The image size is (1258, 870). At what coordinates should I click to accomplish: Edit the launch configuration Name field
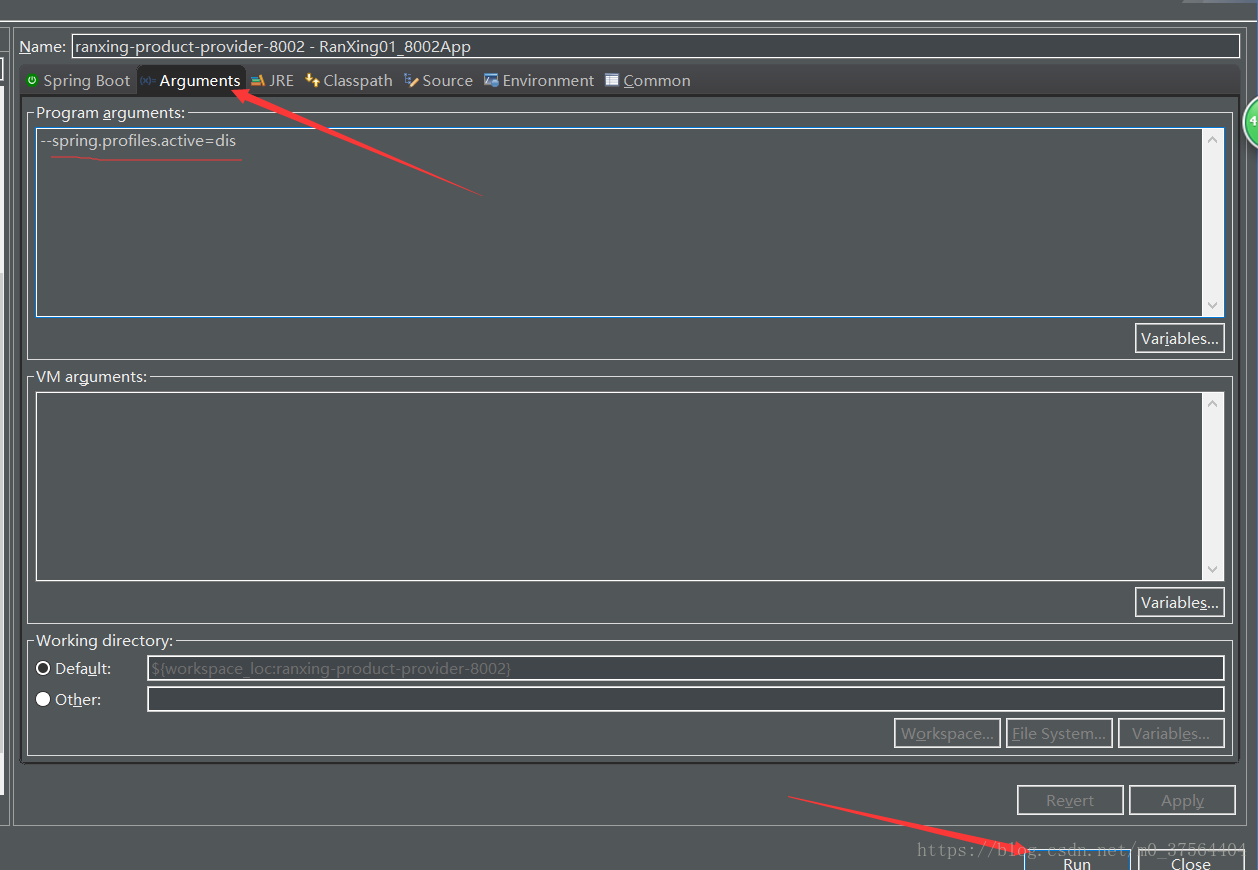(x=656, y=46)
